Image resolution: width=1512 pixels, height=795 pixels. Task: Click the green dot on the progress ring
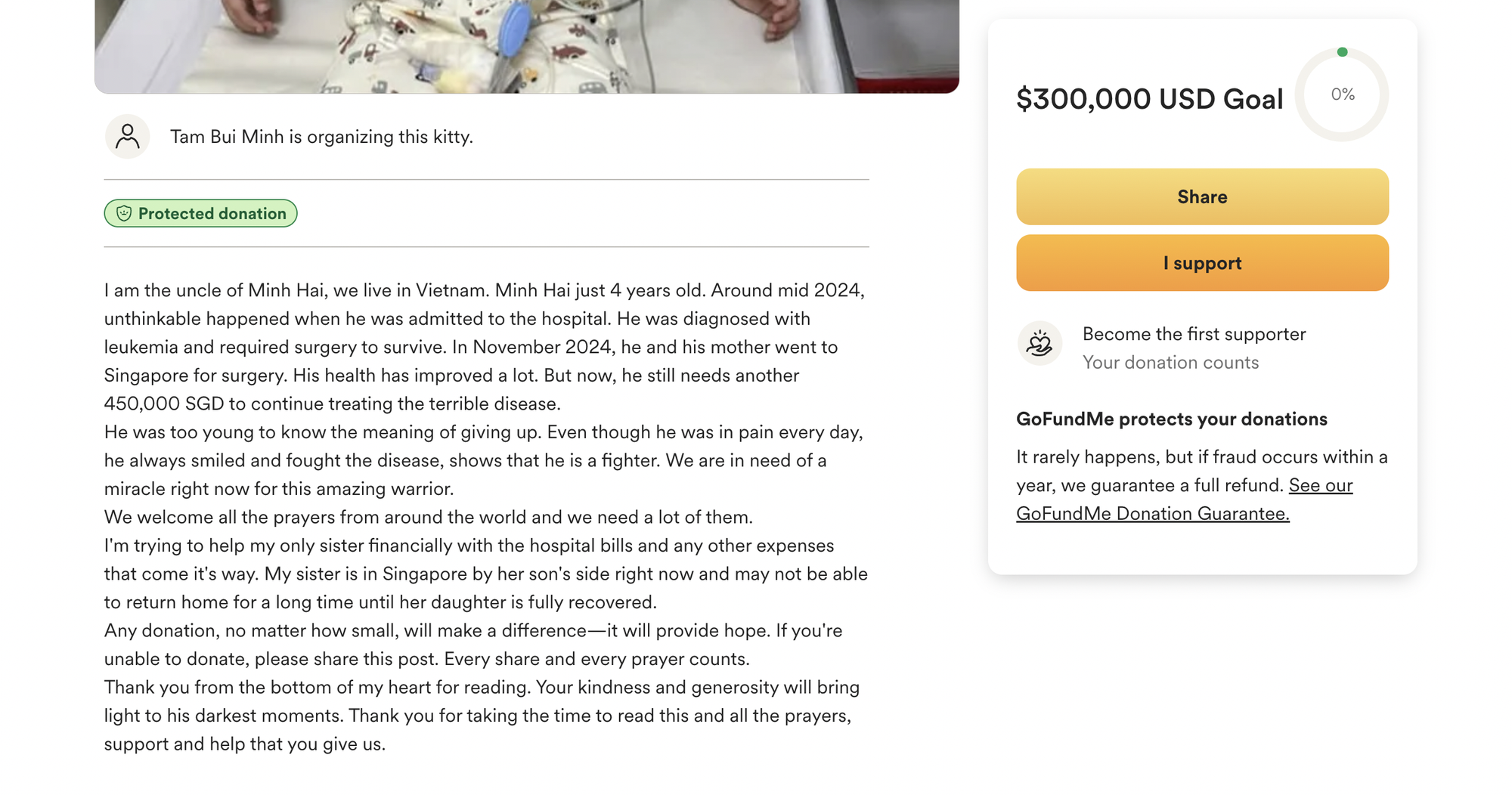(1342, 52)
